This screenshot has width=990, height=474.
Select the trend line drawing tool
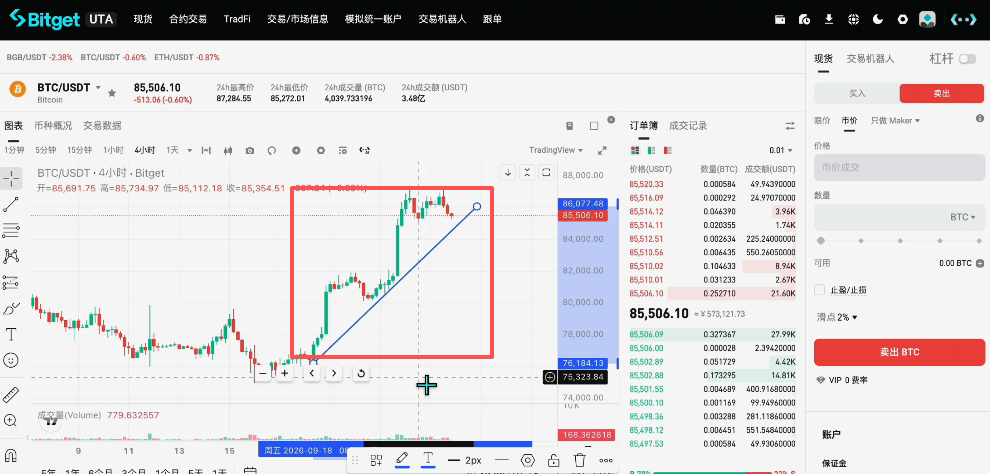11,204
